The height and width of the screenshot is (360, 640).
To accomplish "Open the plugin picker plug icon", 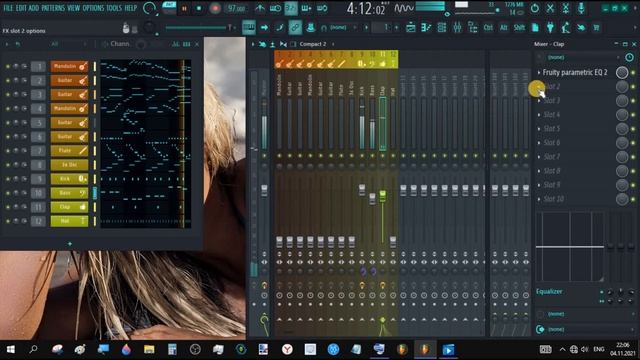I will (x=550, y=27).
